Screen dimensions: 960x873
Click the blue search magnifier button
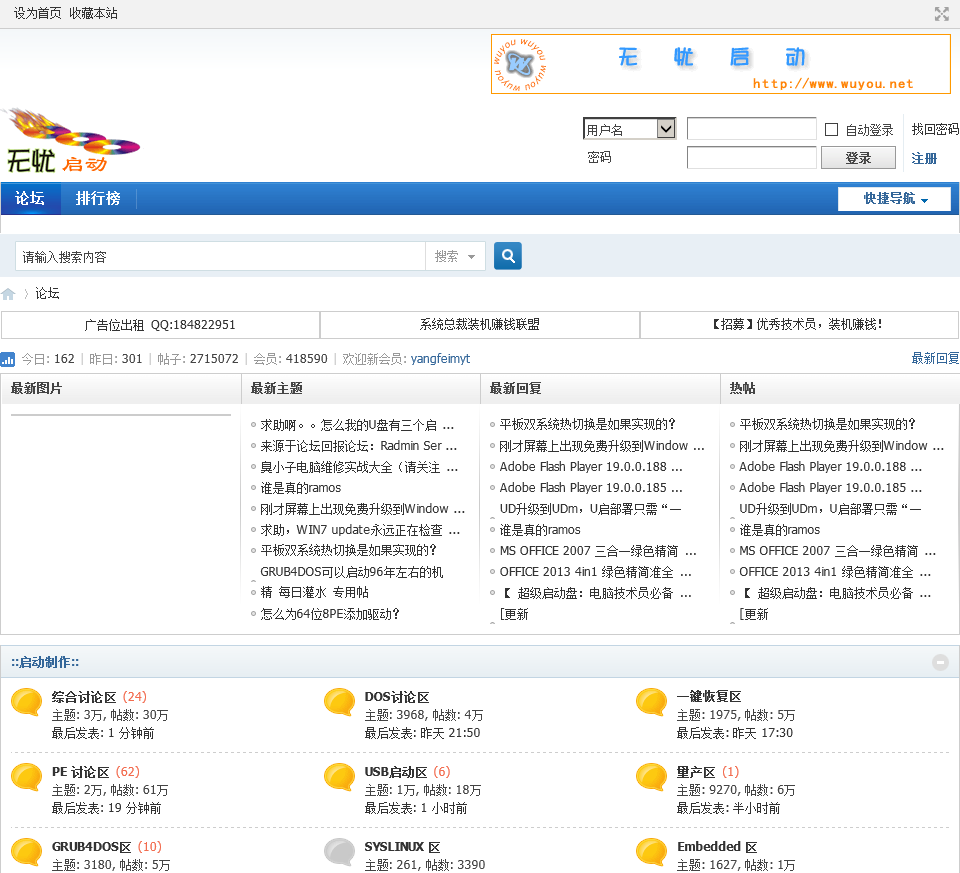(508, 256)
